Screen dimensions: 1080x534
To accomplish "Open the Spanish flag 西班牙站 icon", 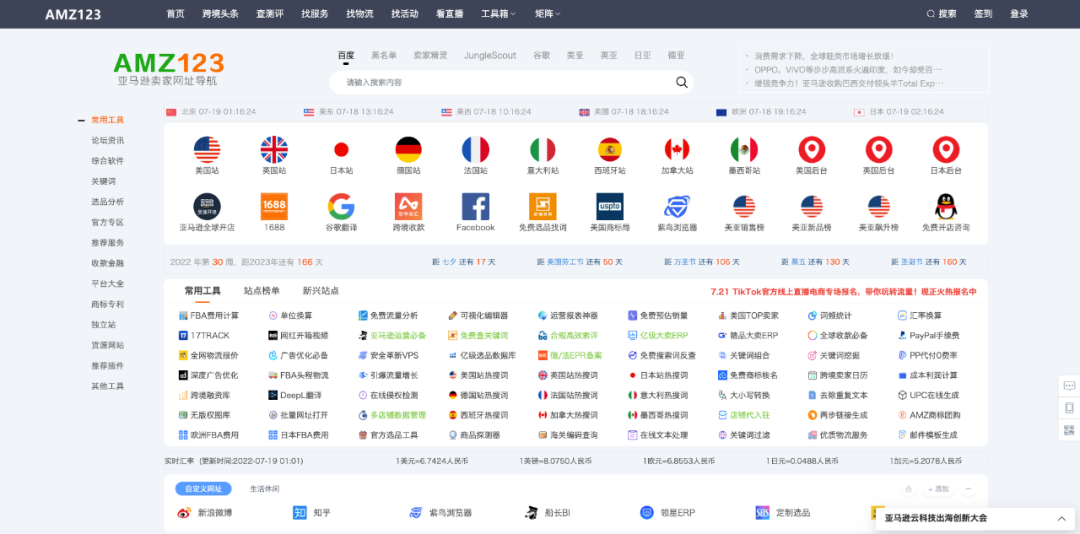I will 610,150.
